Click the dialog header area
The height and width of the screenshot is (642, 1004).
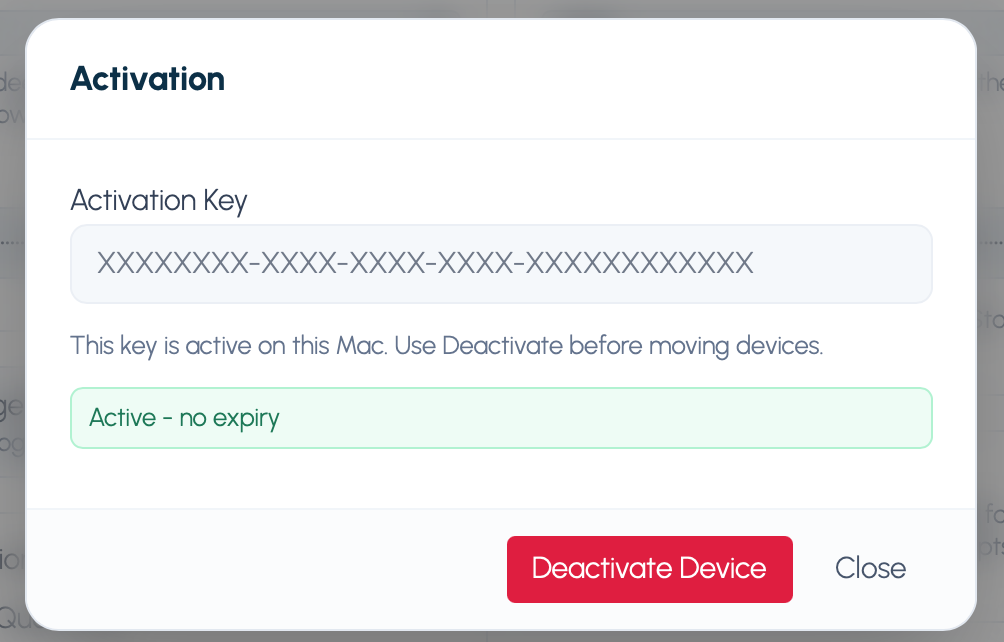coord(500,79)
